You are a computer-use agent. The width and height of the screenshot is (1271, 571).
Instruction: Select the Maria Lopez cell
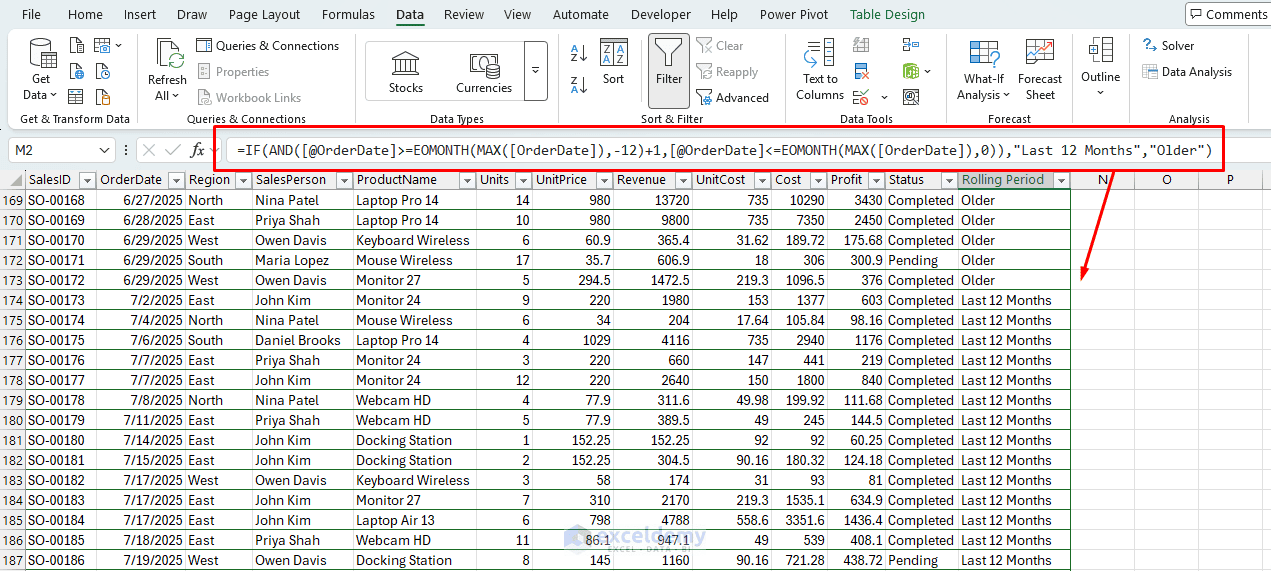(302, 260)
